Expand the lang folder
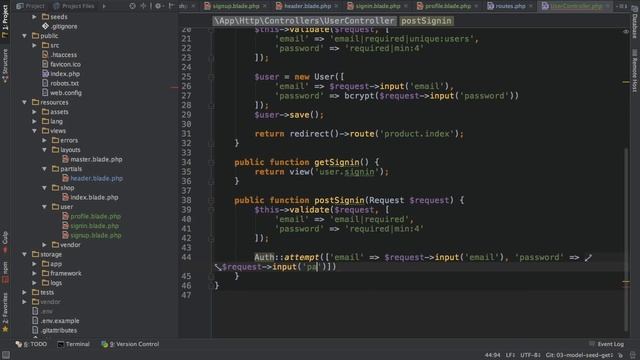The width and height of the screenshot is (640, 360). (x=34, y=121)
